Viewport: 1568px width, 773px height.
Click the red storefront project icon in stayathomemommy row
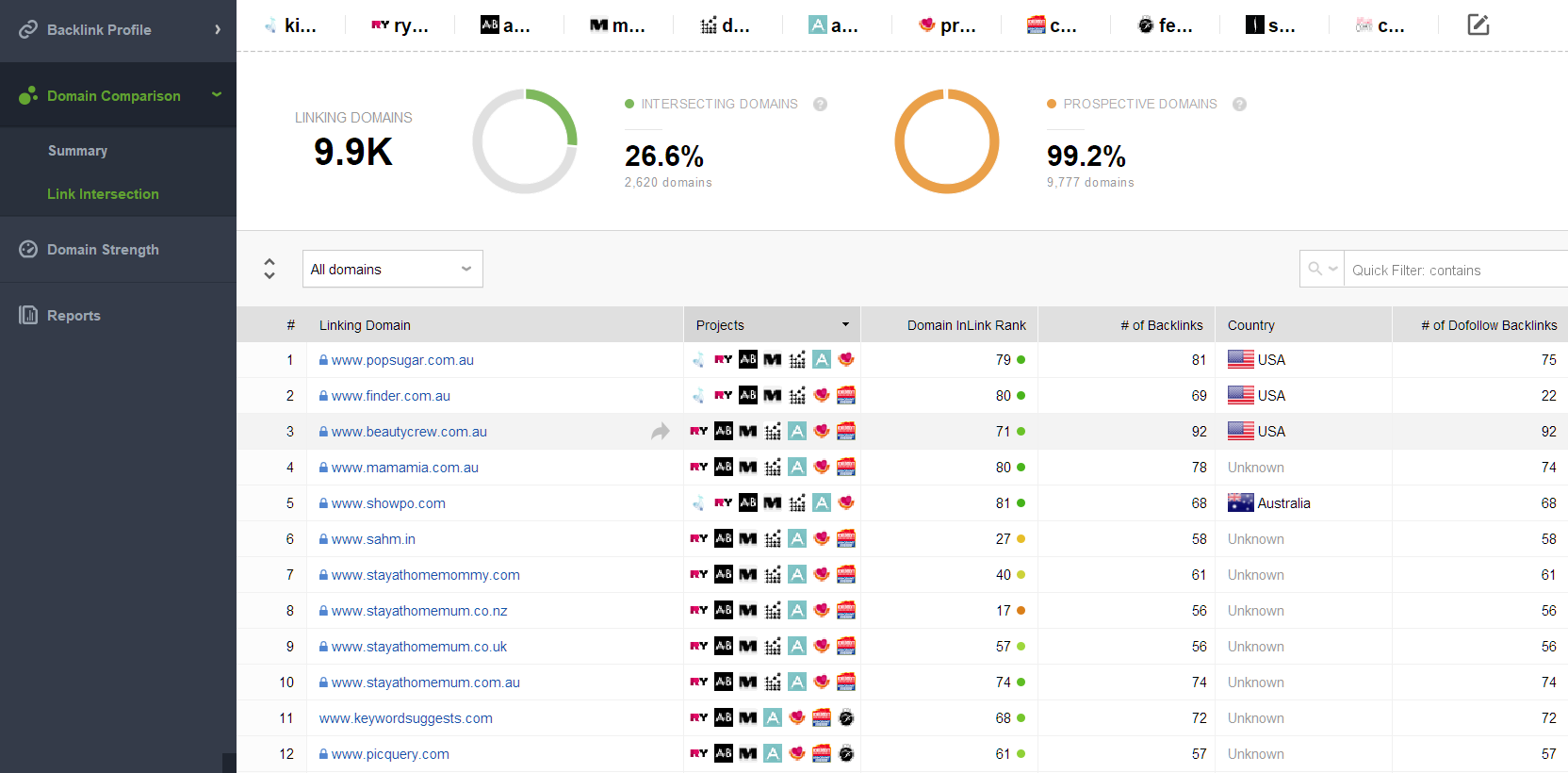pos(846,574)
